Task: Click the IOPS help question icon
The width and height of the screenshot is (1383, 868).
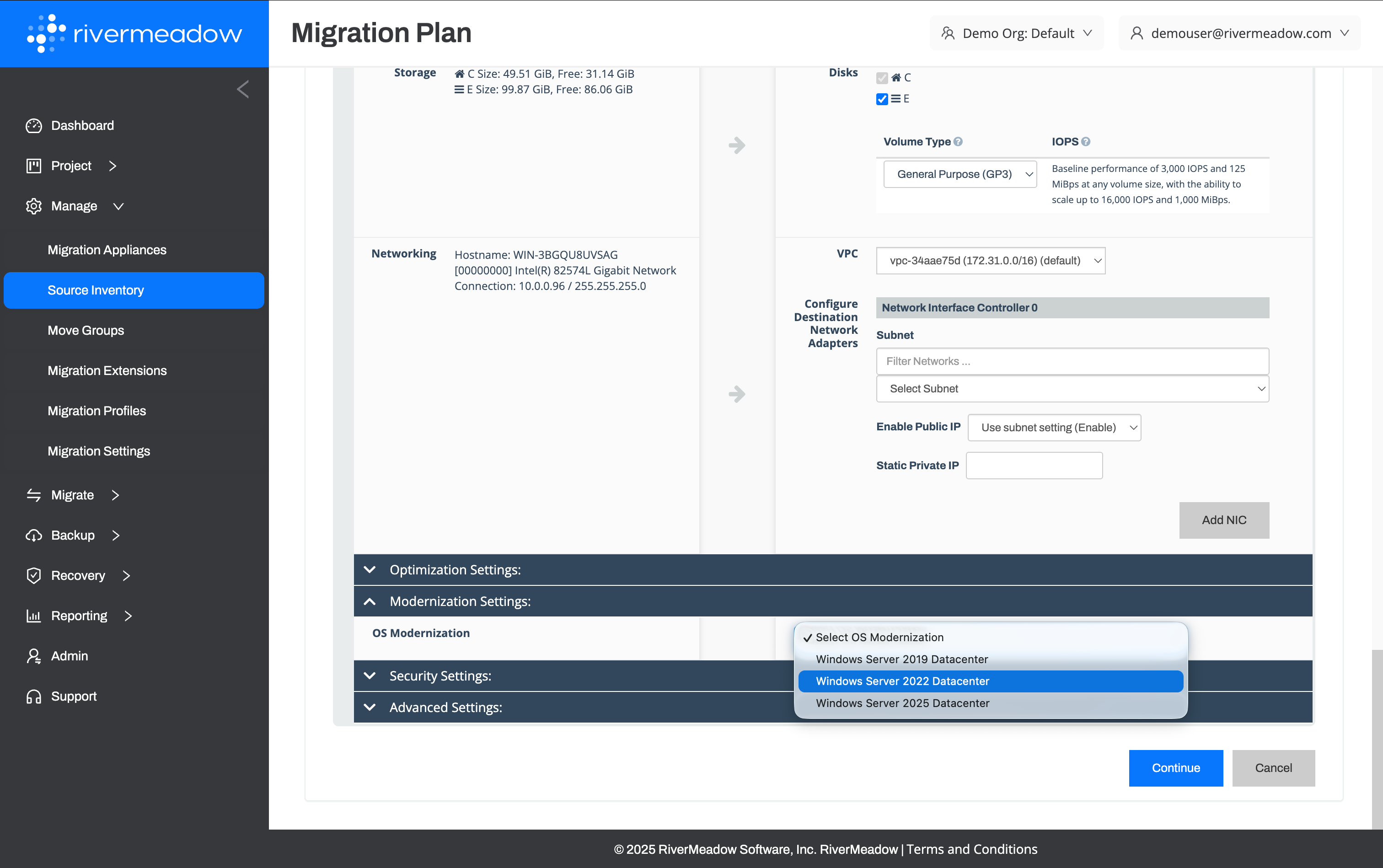Action: coord(1086,142)
